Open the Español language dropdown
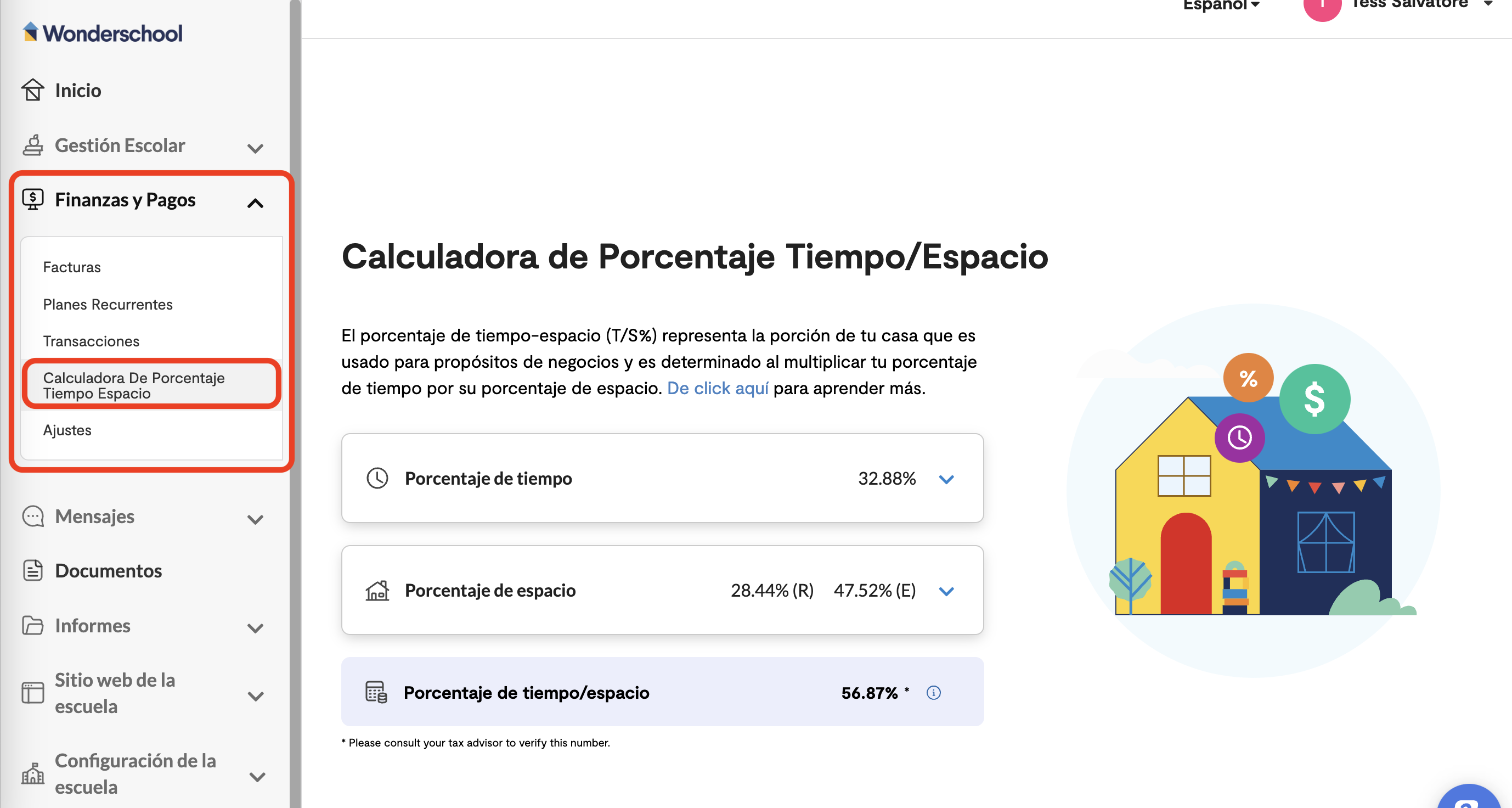This screenshot has width=1512, height=808. tap(1221, 5)
